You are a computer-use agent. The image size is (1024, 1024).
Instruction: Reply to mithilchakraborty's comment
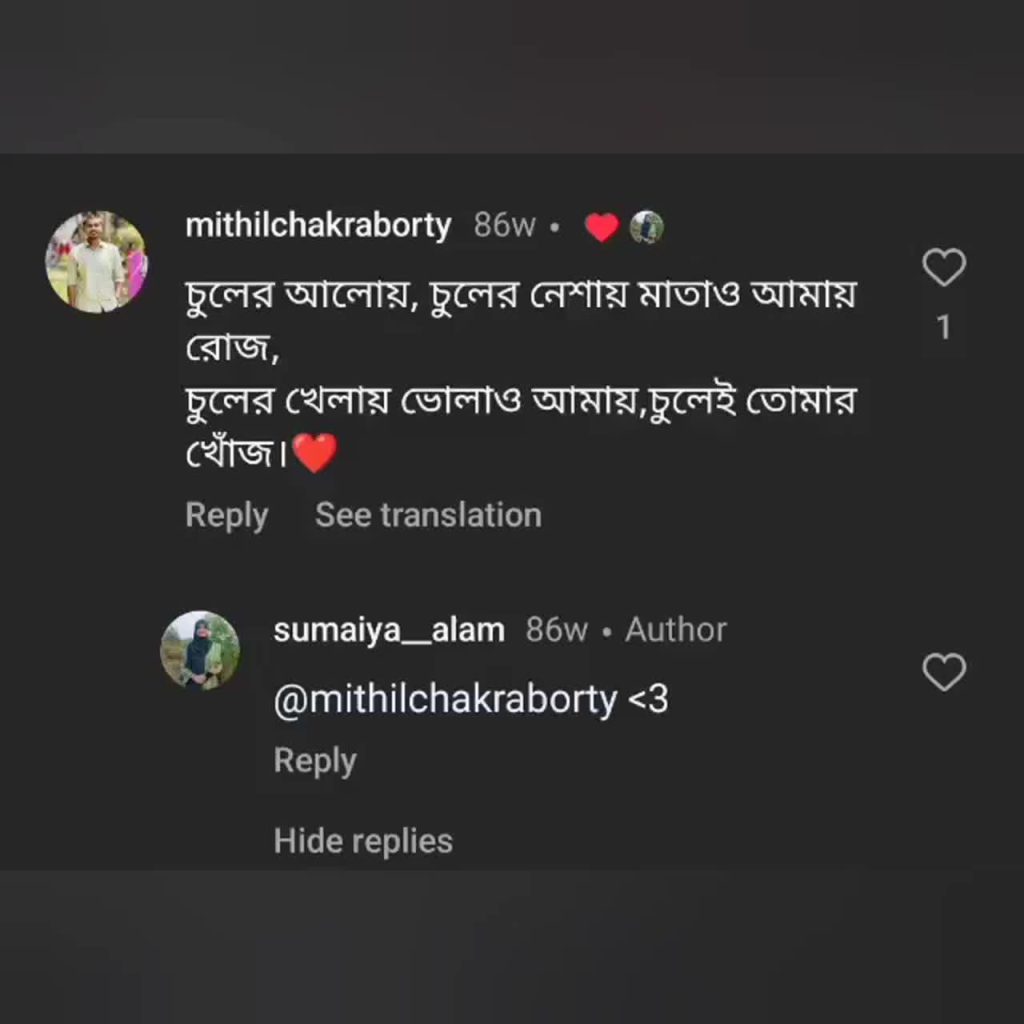[x=227, y=516]
